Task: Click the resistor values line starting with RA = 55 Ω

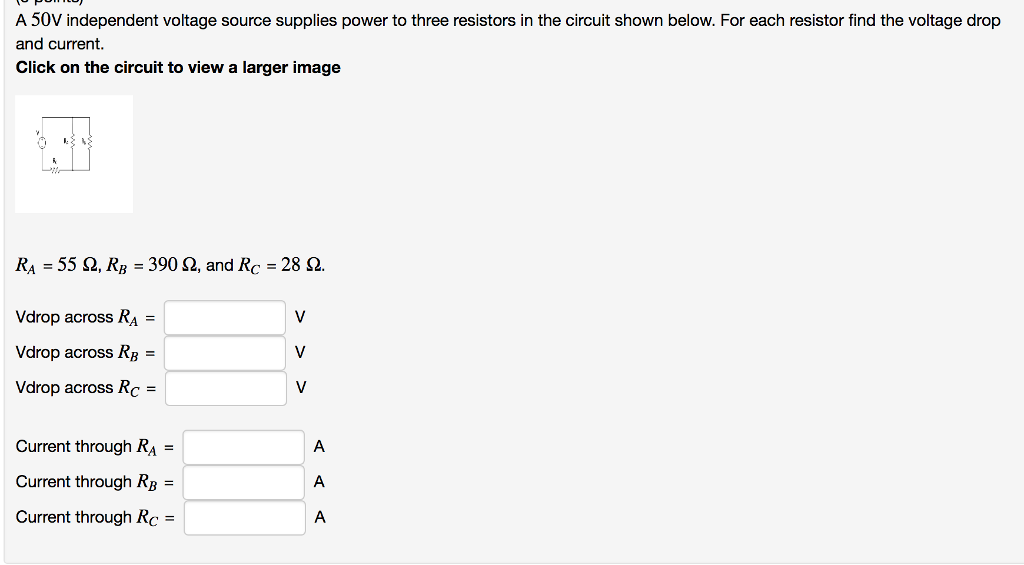Action: point(170,265)
